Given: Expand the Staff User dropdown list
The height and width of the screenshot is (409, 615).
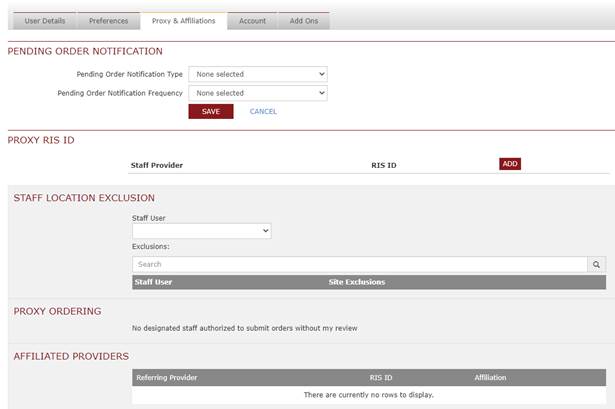Looking at the screenshot, I should [201, 231].
